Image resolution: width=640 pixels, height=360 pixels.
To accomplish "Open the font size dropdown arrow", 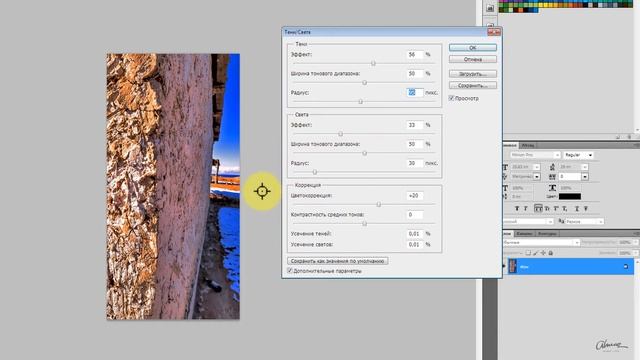I will (x=537, y=167).
